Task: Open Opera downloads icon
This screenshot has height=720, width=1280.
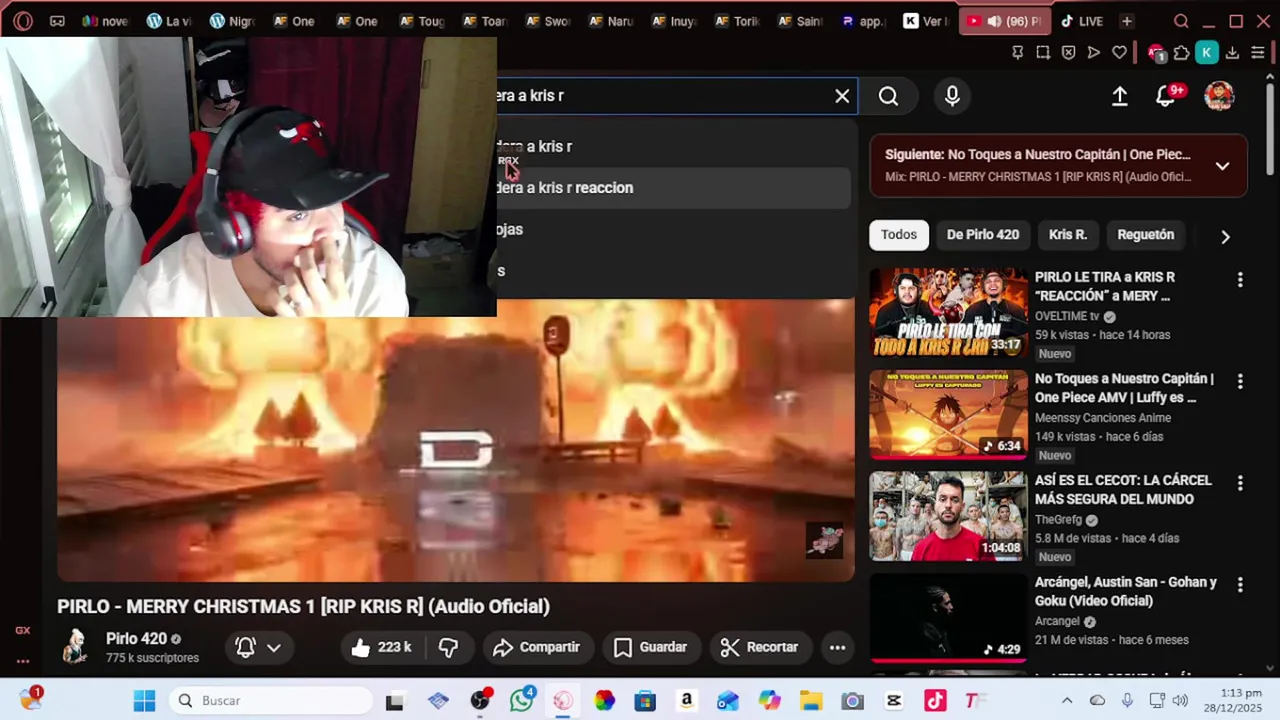Action: point(1233,53)
